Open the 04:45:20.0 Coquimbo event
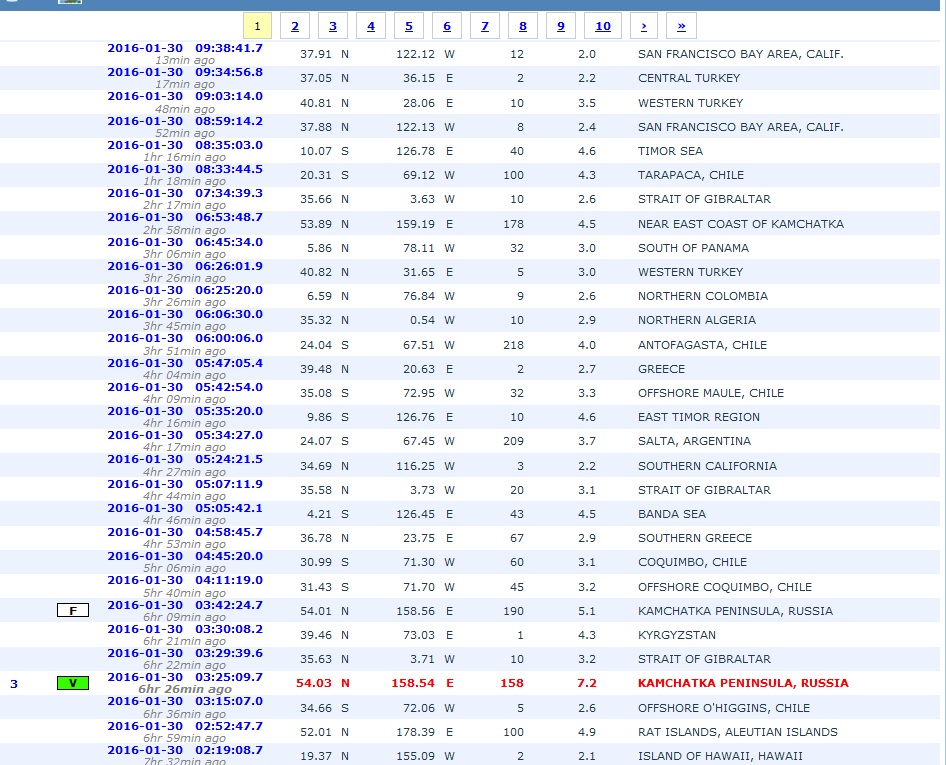 point(185,557)
